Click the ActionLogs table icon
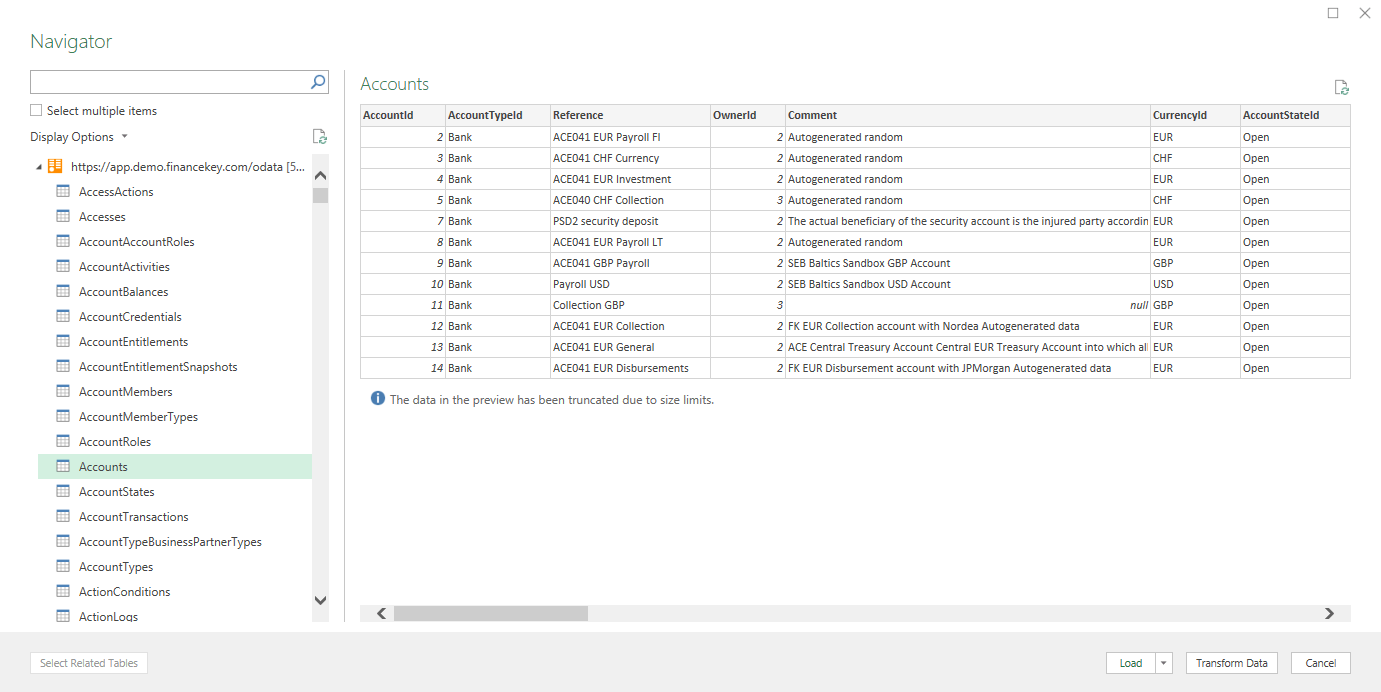 63,616
